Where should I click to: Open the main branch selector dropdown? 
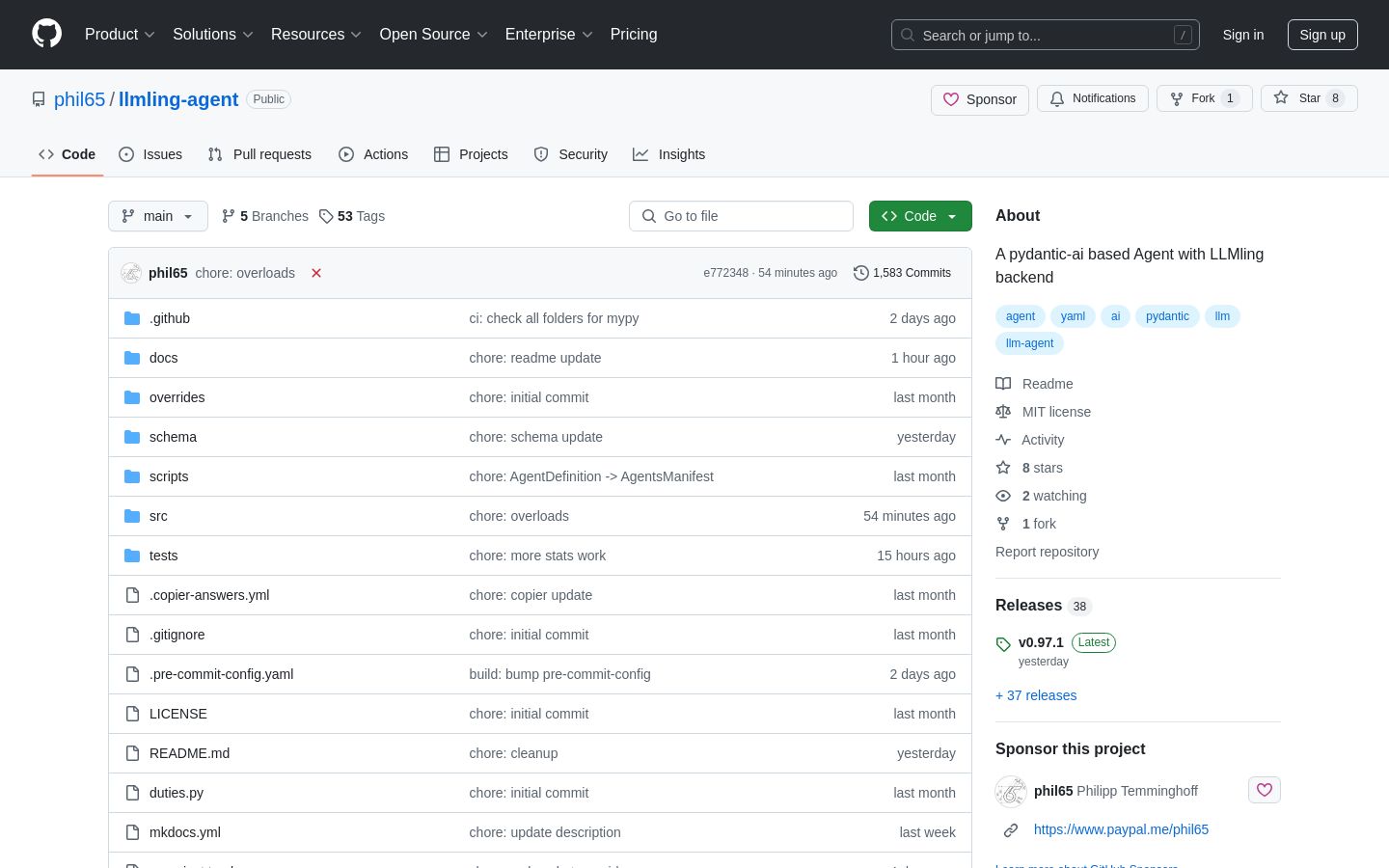158,216
